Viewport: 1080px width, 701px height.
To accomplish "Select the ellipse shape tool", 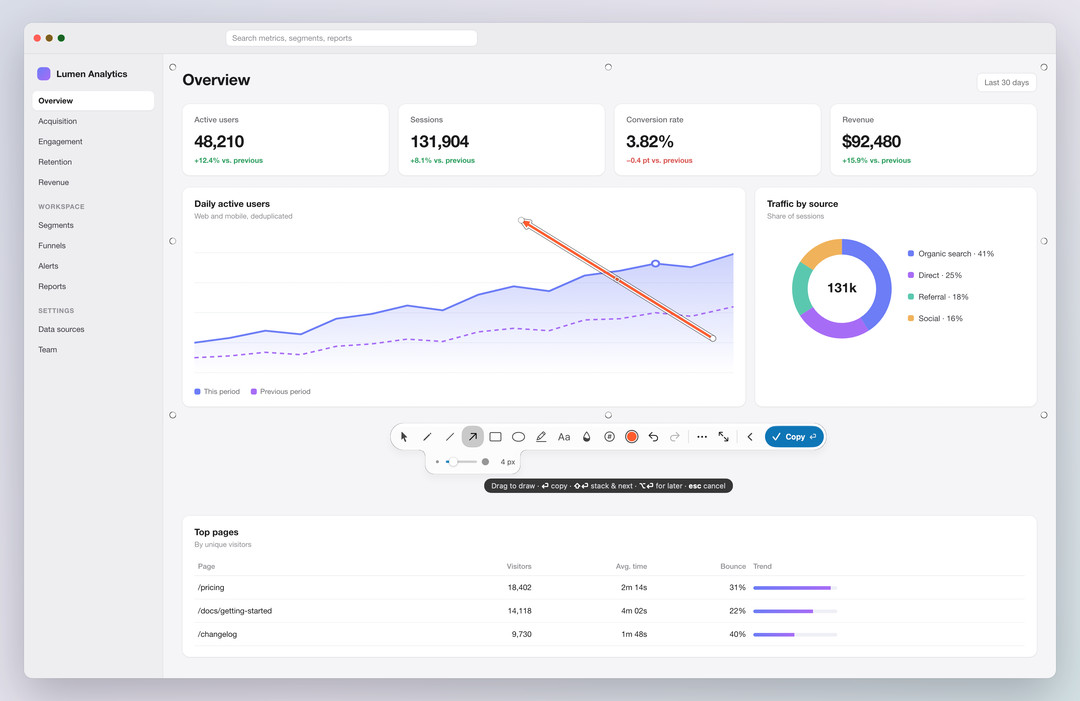I will point(519,437).
